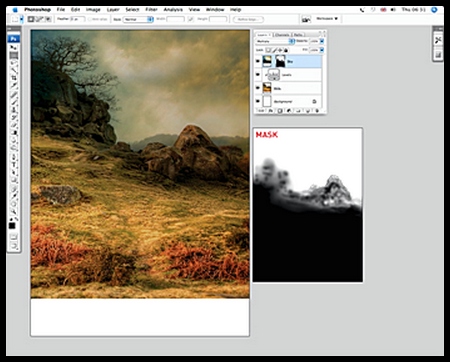Image resolution: width=450 pixels, height=362 pixels.
Task: Switch to the Channels tab
Action: coord(282,35)
